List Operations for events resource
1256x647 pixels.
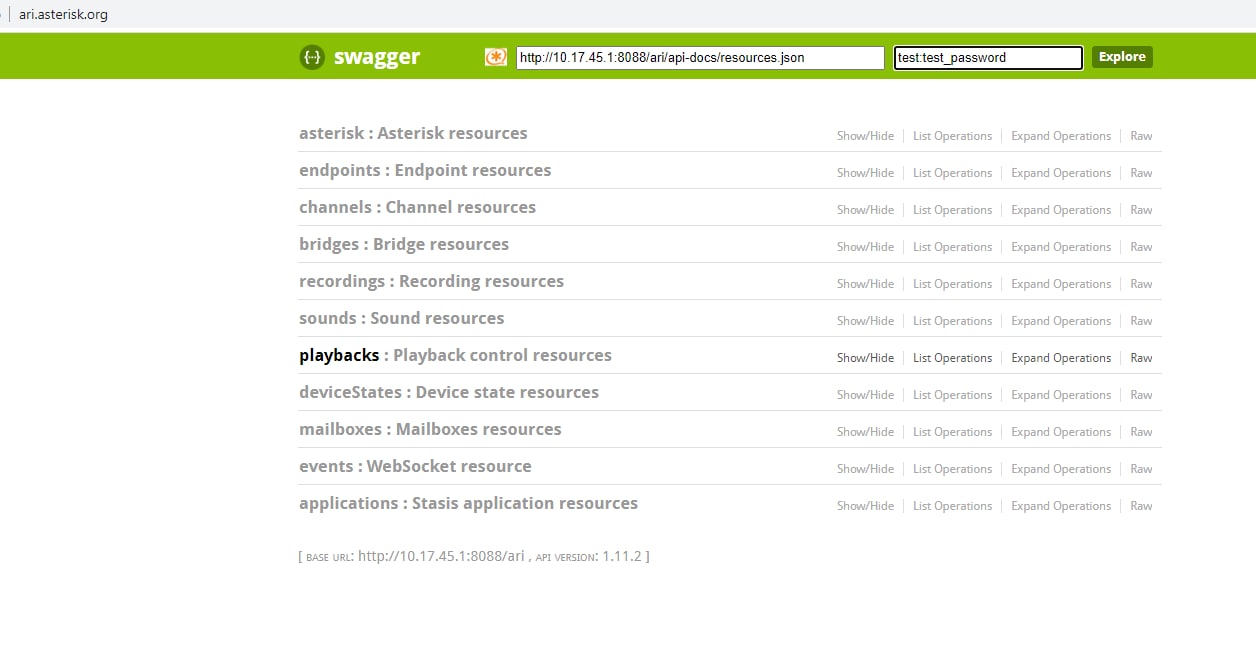(952, 469)
